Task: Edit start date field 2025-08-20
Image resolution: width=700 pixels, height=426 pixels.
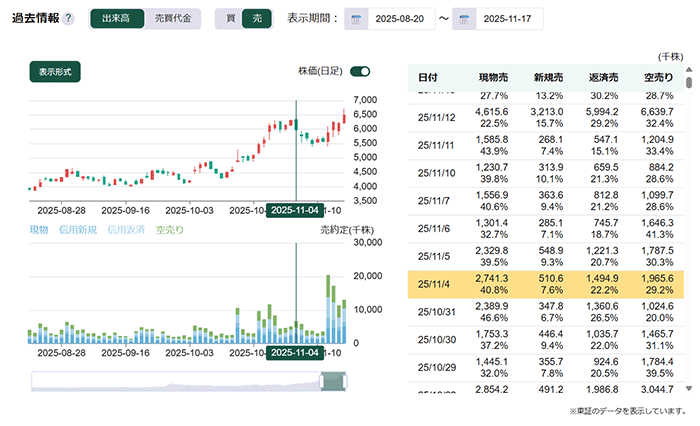Action: pyautogui.click(x=400, y=19)
